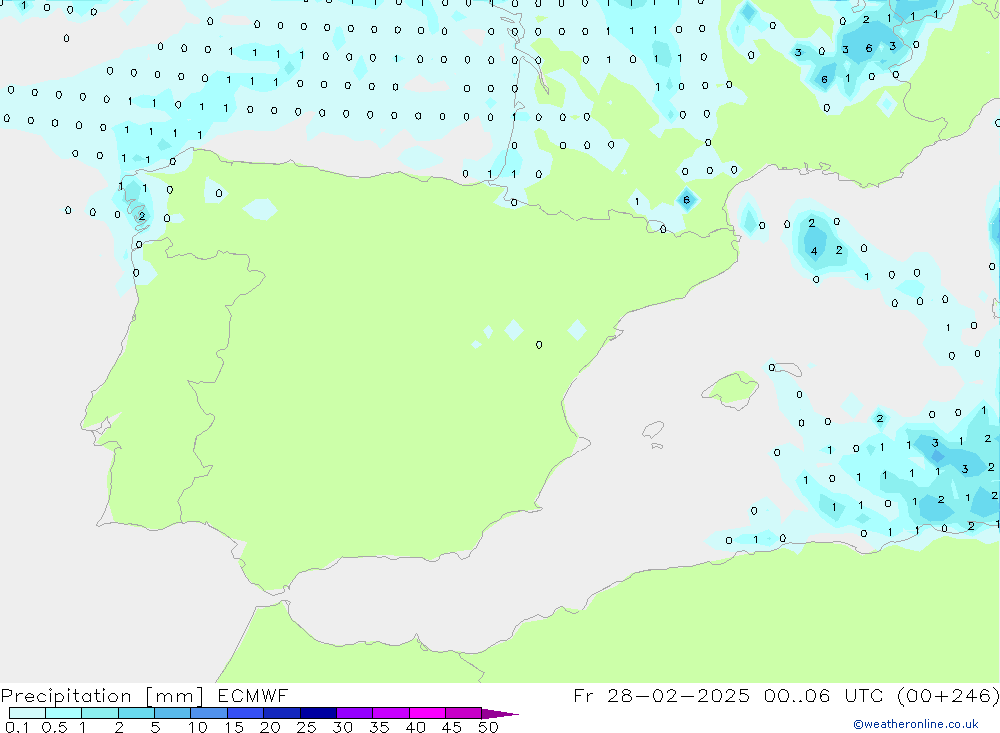Pick the 1–2 mm legend color swatch
This screenshot has height=733, width=1000.
coord(99,713)
